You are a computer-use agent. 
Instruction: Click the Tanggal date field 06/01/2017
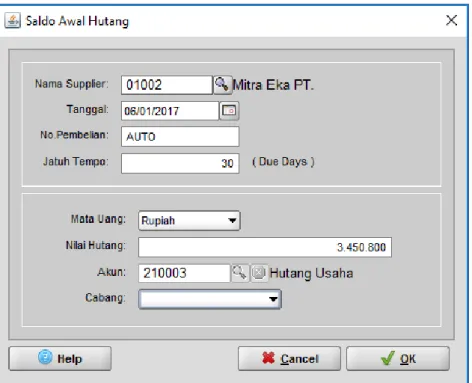pyautogui.click(x=170, y=111)
